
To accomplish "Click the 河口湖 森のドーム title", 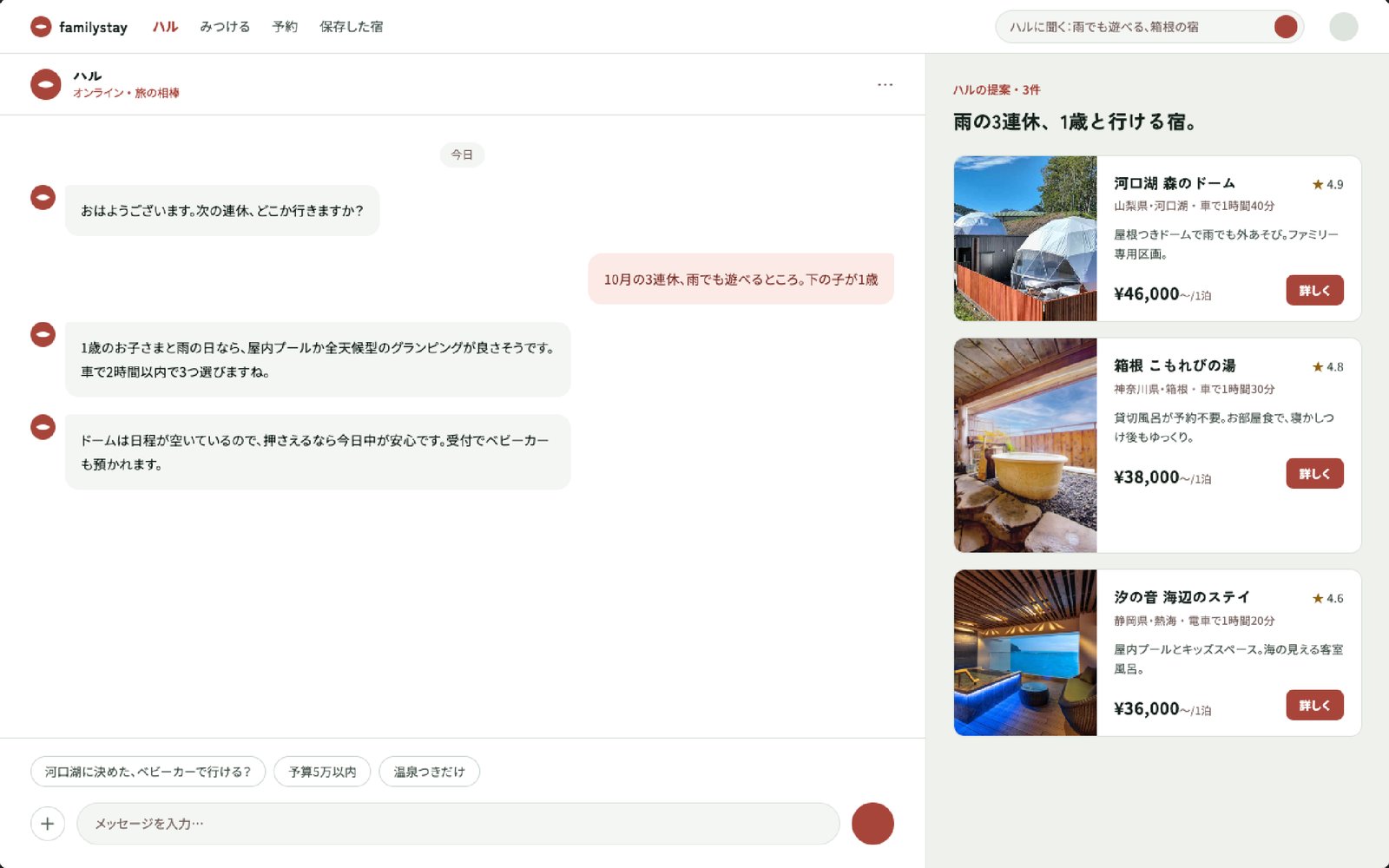I will [1175, 183].
